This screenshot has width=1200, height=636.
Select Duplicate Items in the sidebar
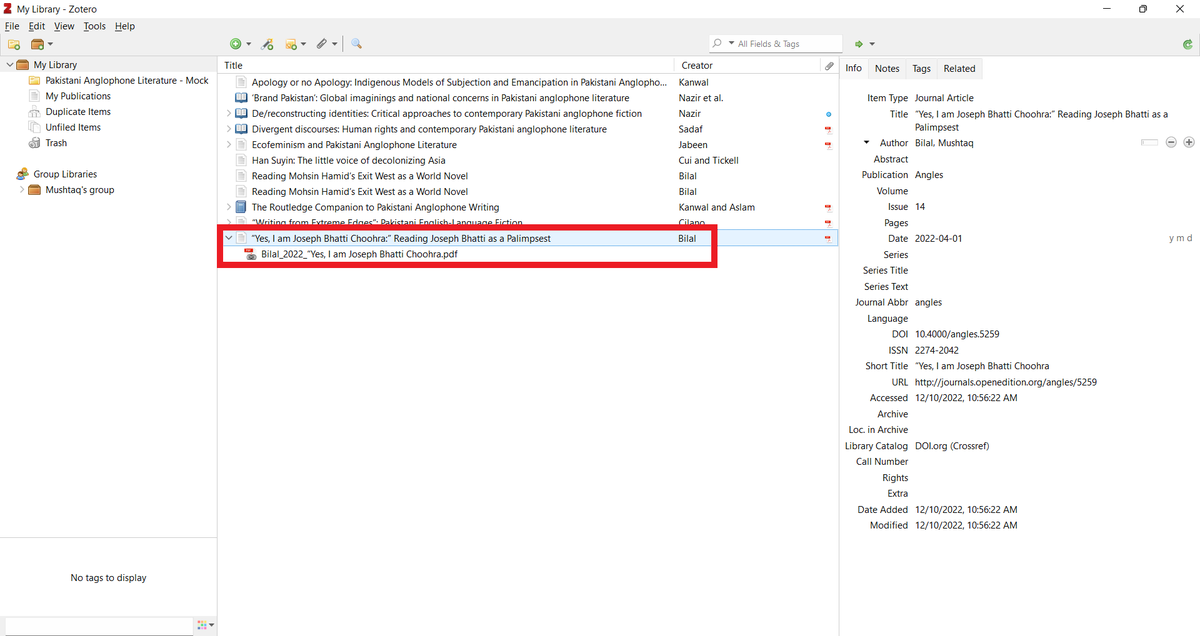coord(78,112)
